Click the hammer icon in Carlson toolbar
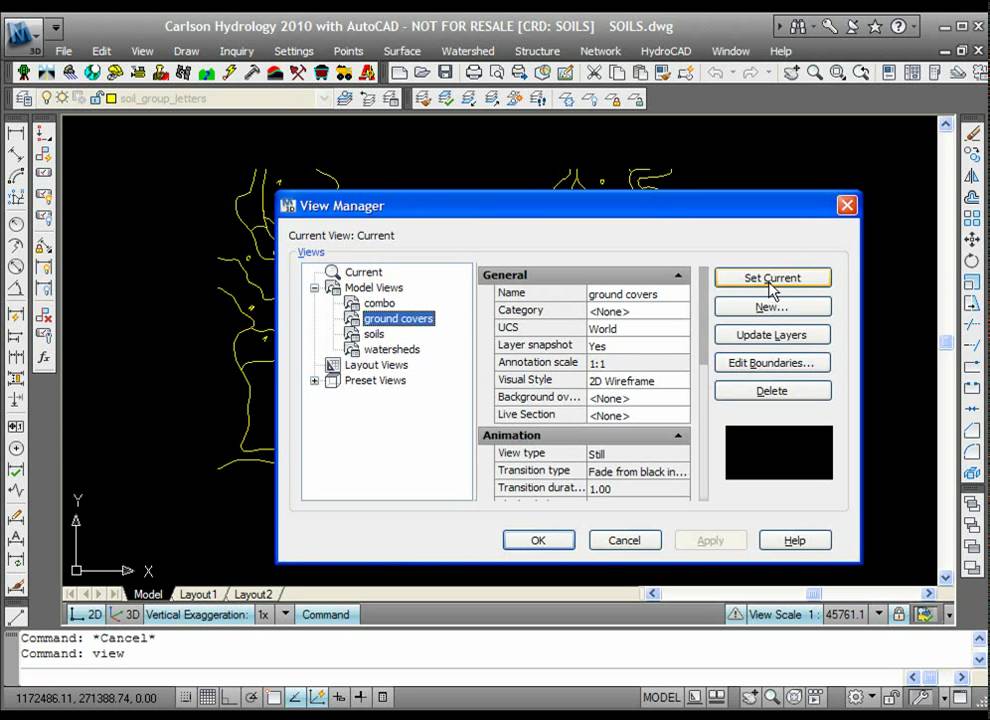Screen dimensions: 990x720 pyautogui.click(x=252, y=73)
